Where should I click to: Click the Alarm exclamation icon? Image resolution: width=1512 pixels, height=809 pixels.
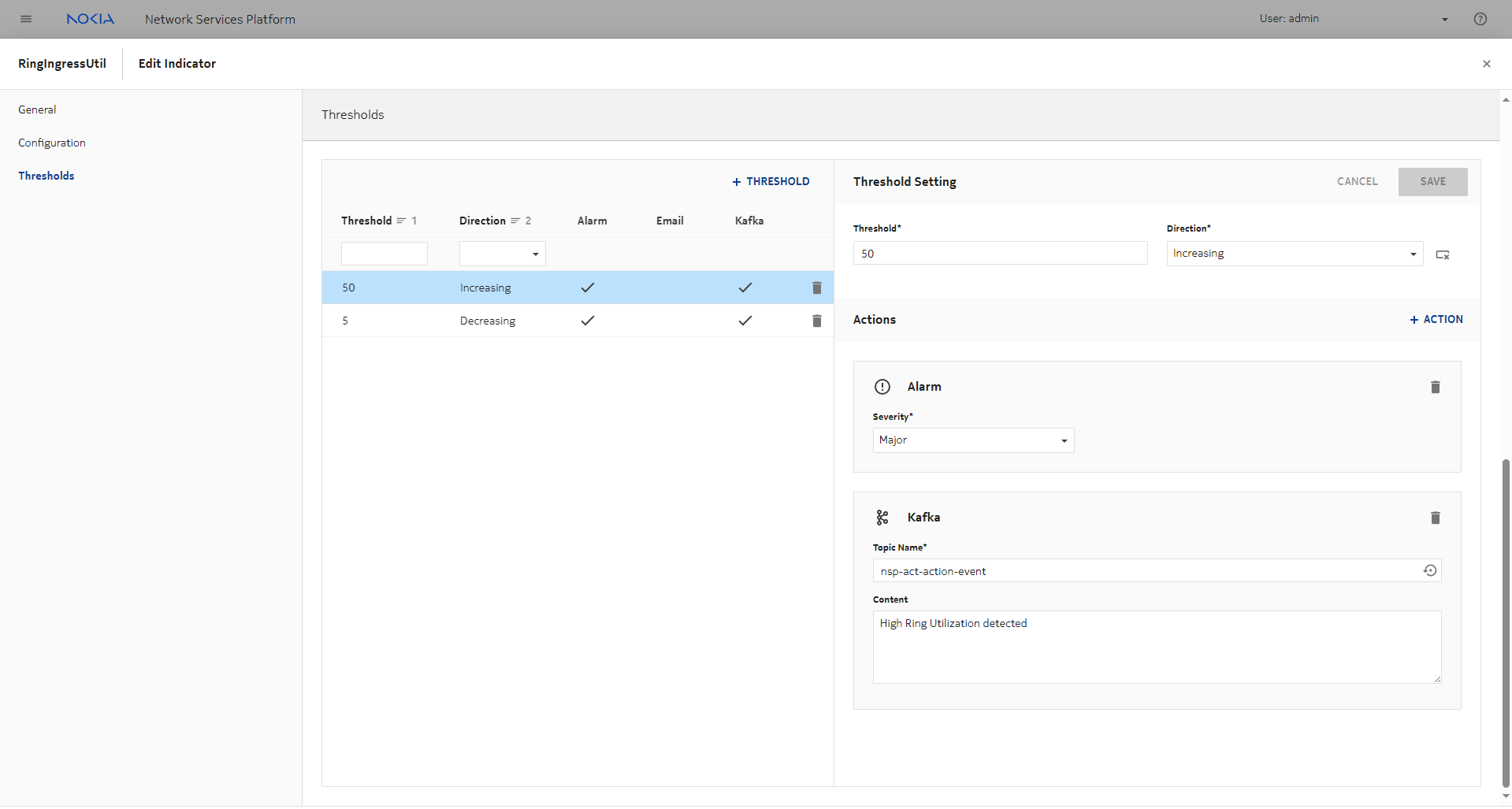point(882,387)
